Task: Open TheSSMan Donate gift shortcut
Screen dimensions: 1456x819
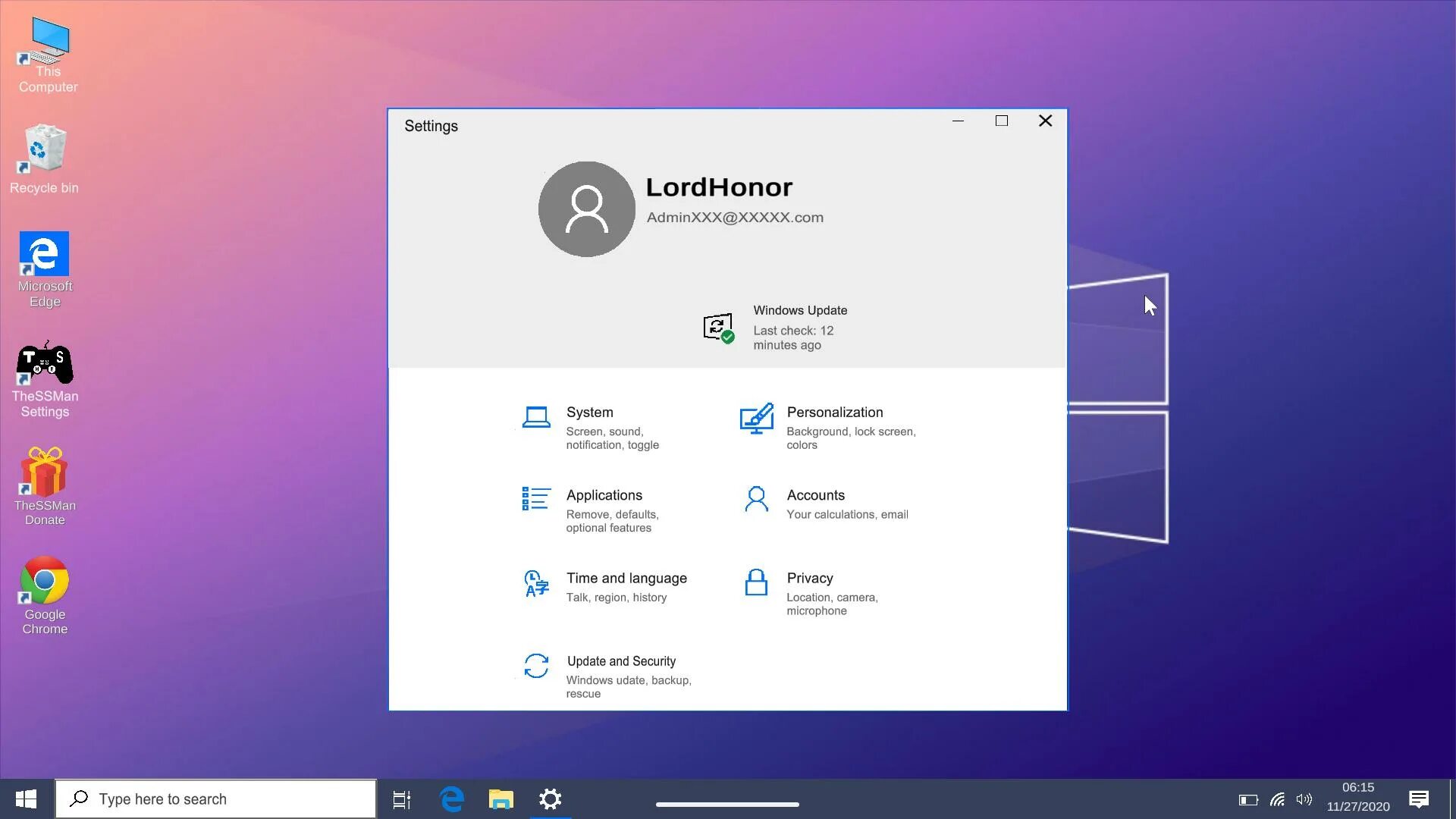Action: (x=45, y=473)
